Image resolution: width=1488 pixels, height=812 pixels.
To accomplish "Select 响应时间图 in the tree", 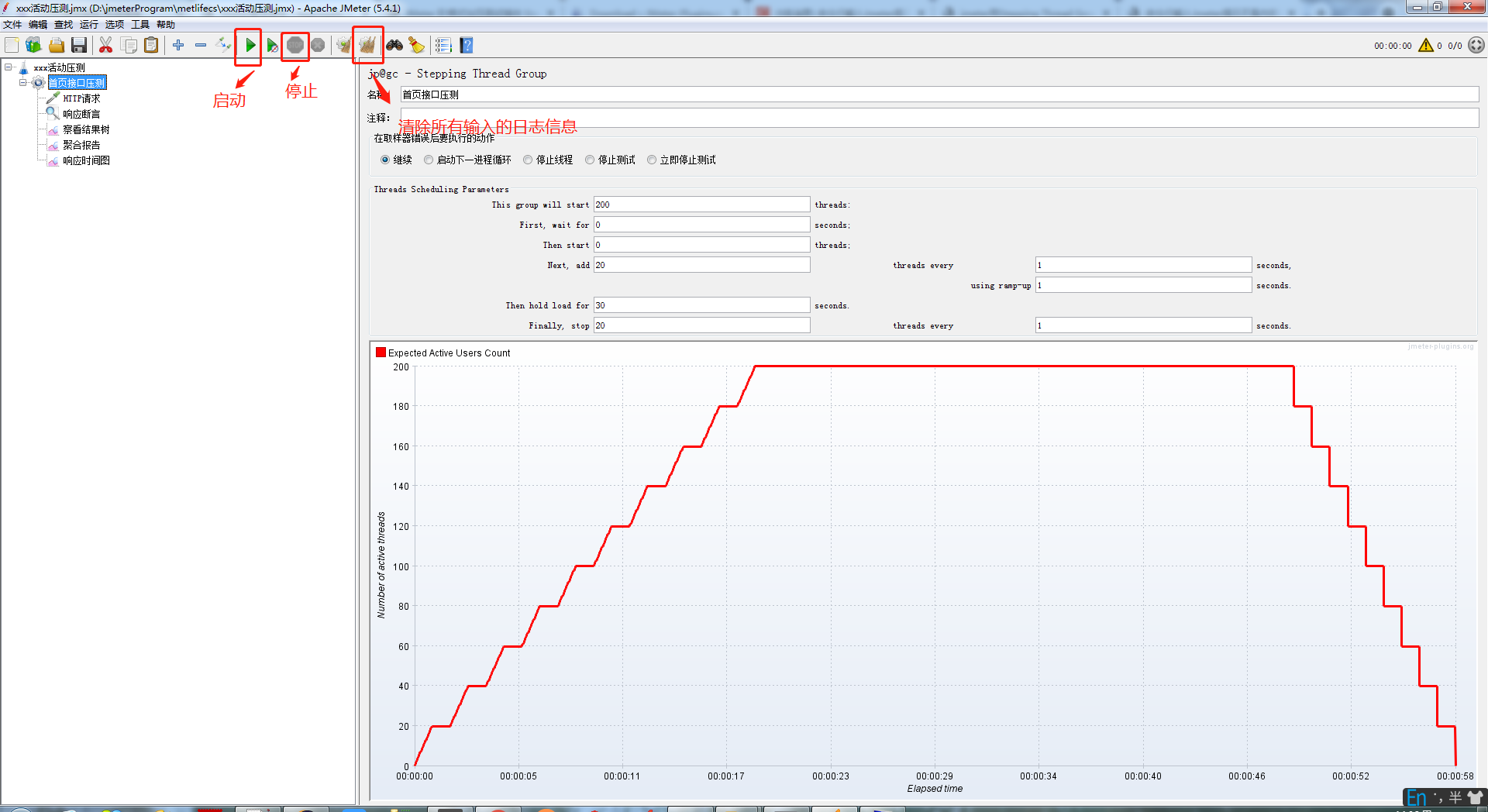I will (x=86, y=160).
